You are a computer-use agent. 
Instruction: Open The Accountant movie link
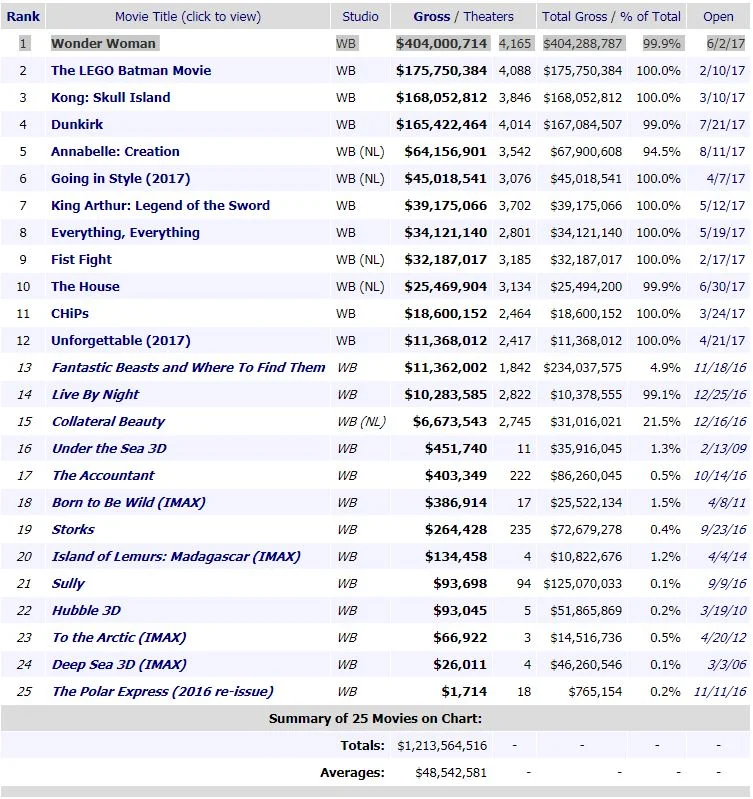click(103, 475)
